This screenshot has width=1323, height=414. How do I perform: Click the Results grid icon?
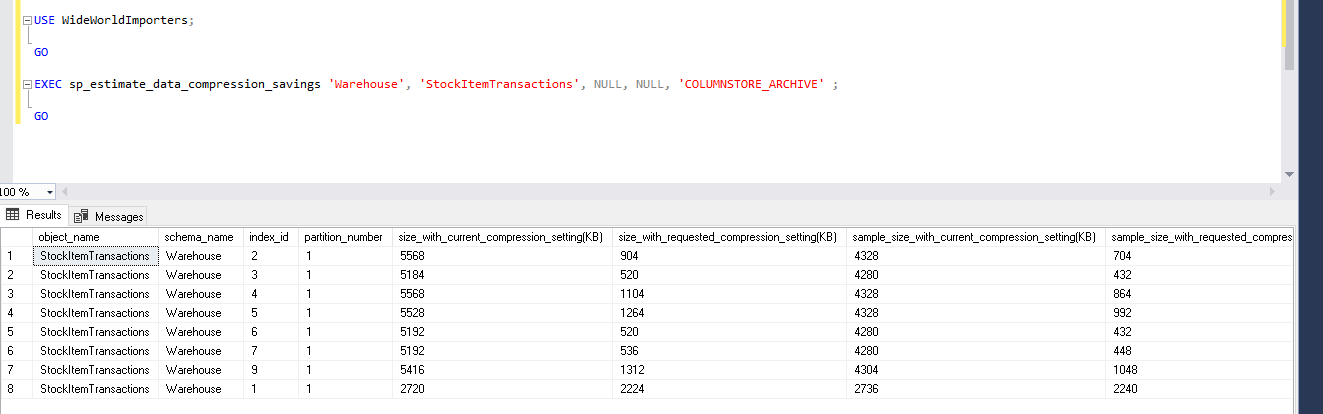click(13, 215)
